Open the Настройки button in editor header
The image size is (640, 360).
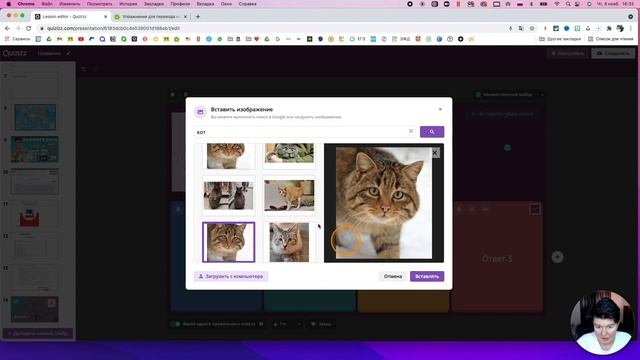point(567,53)
